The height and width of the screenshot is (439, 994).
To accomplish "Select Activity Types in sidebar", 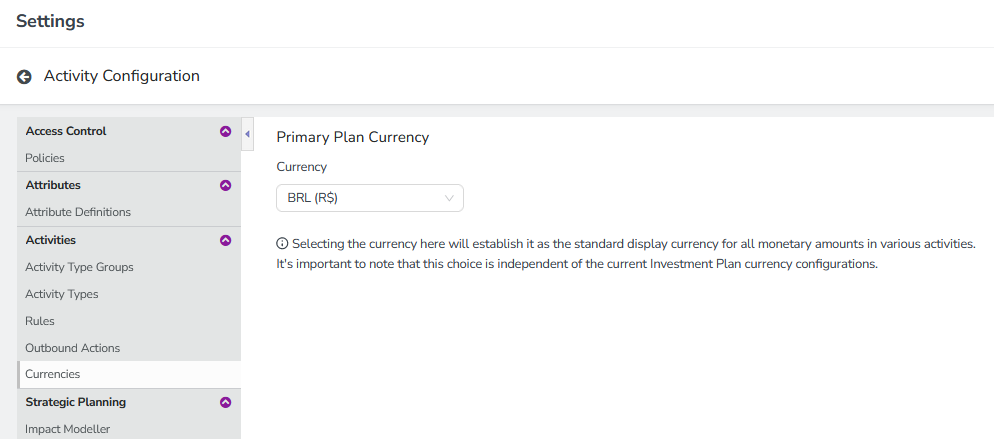I will pos(61,294).
